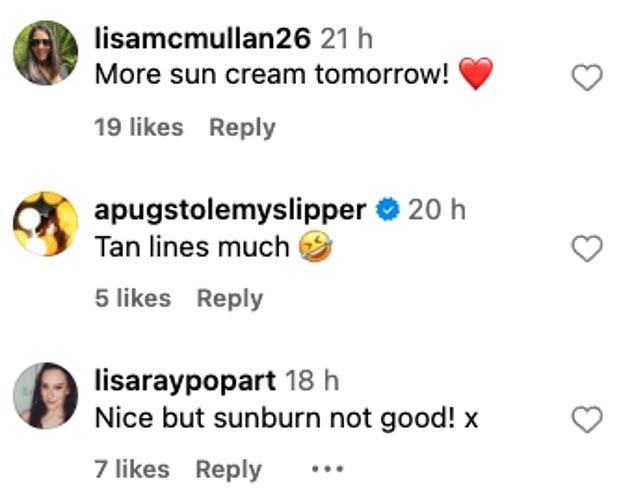Open lisamcmullan26's profile picture
Image resolution: width=634 pixels, height=500 pixels.
pos(46,53)
